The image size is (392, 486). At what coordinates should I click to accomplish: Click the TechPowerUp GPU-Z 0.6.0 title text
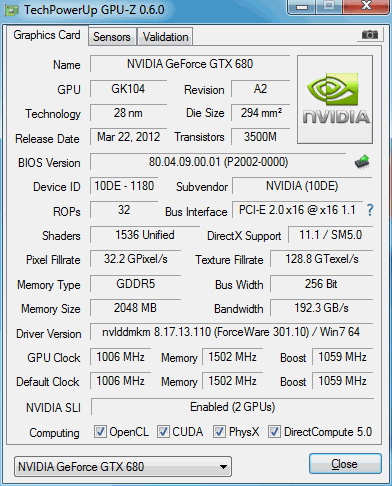pyautogui.click(x=94, y=10)
